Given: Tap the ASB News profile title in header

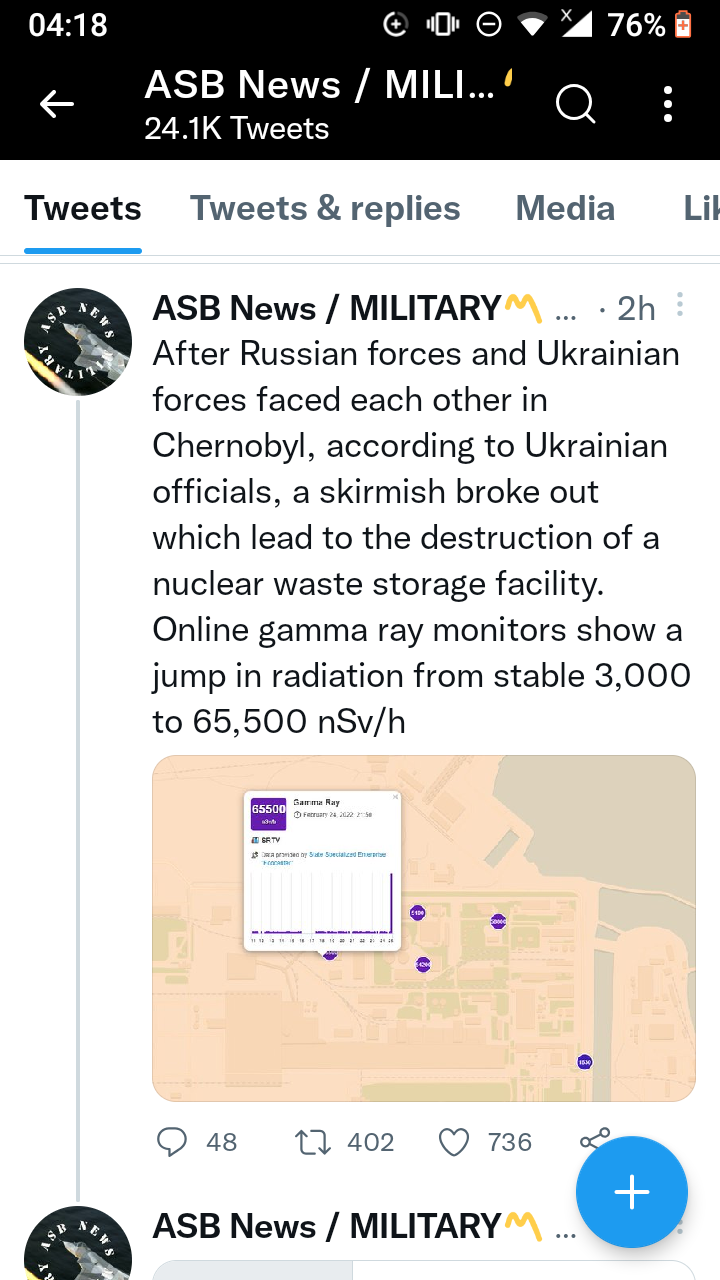Looking at the screenshot, I should point(320,86).
